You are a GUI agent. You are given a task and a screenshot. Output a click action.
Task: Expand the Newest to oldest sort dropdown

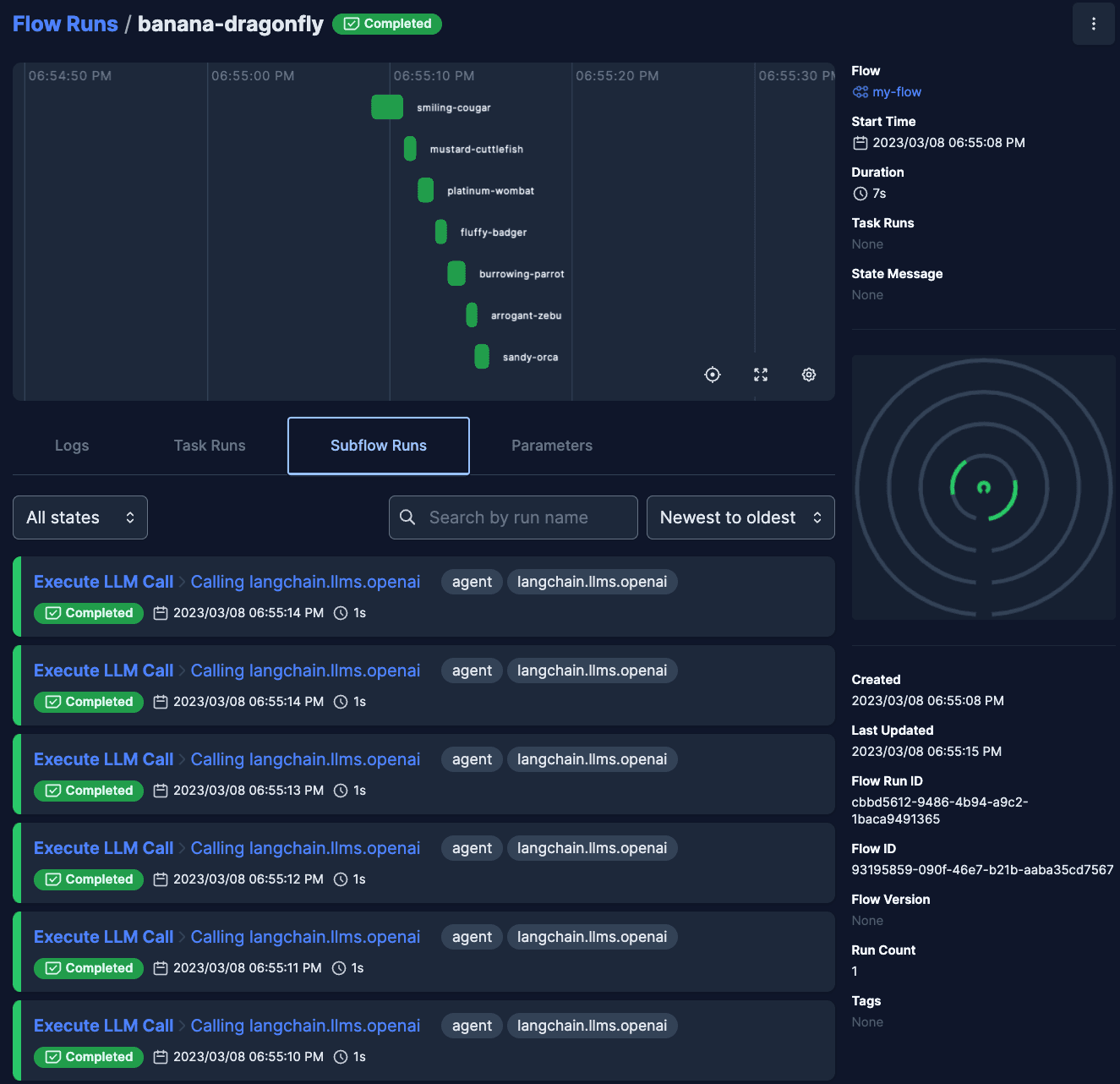[x=740, y=517]
